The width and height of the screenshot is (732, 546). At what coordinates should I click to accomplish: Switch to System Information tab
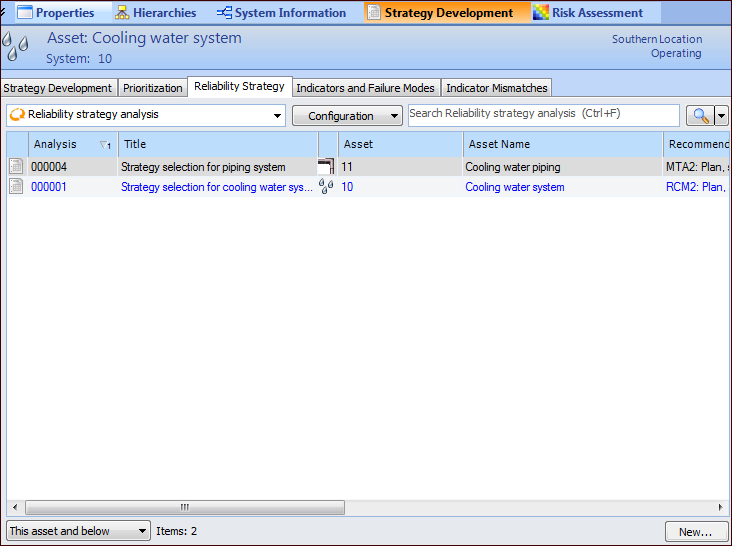(282, 13)
